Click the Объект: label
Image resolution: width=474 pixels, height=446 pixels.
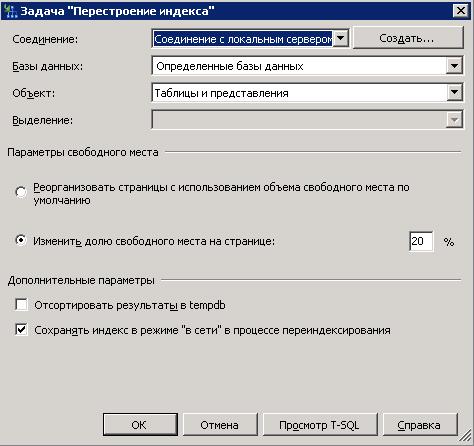point(34,93)
